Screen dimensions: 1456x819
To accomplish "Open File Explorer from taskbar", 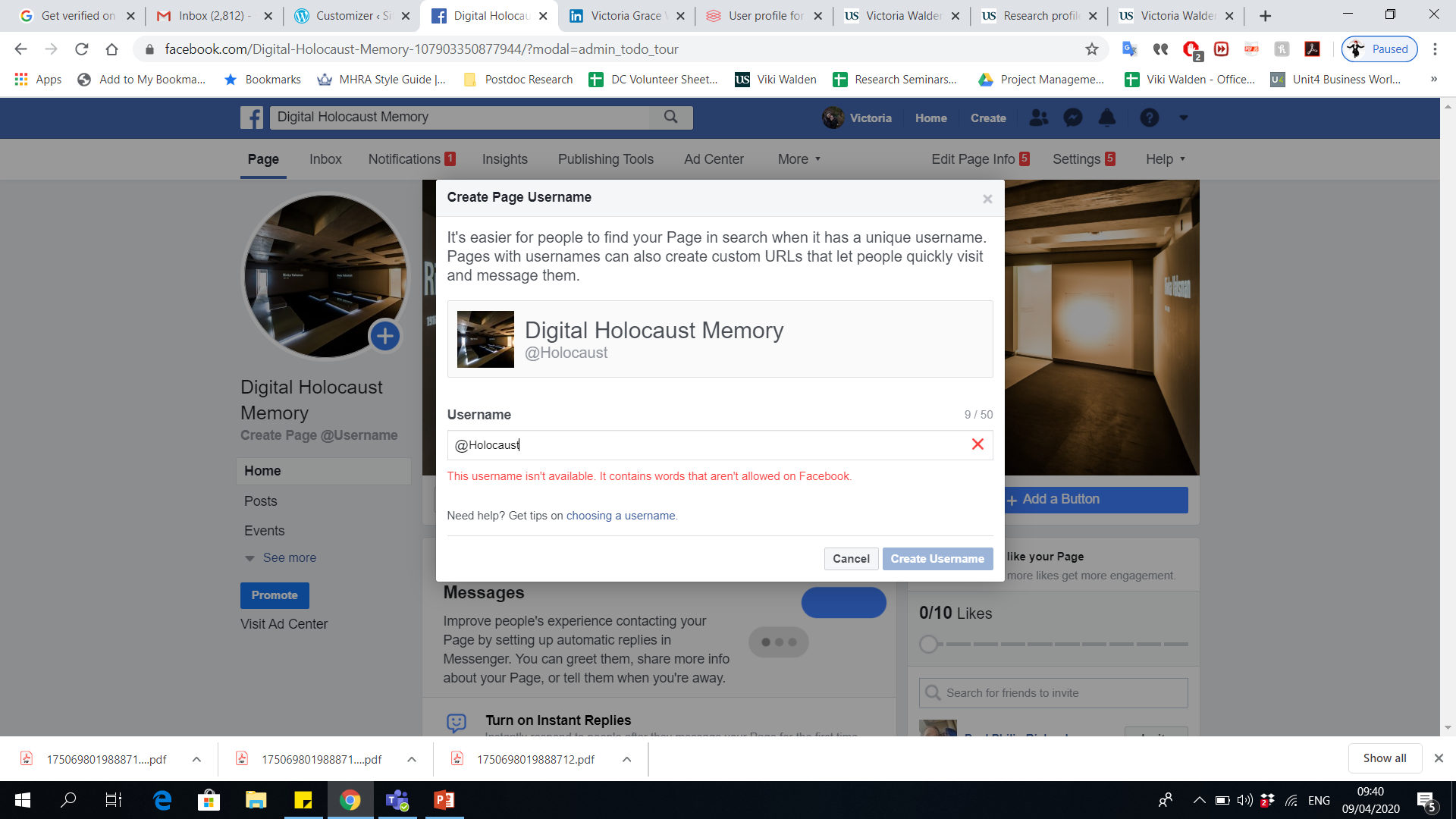I will pos(256,800).
